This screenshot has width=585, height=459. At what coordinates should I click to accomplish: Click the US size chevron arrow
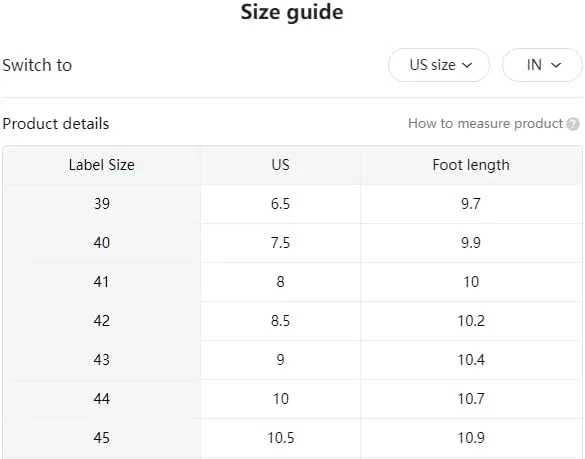(x=467, y=65)
